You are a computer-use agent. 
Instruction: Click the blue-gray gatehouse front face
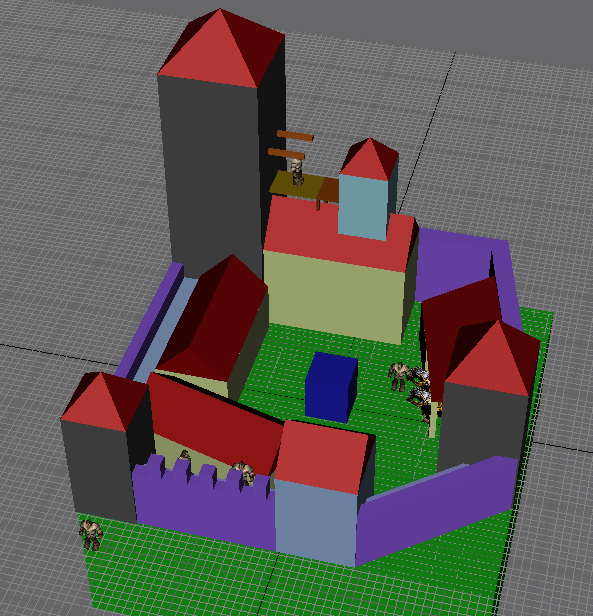[316, 521]
